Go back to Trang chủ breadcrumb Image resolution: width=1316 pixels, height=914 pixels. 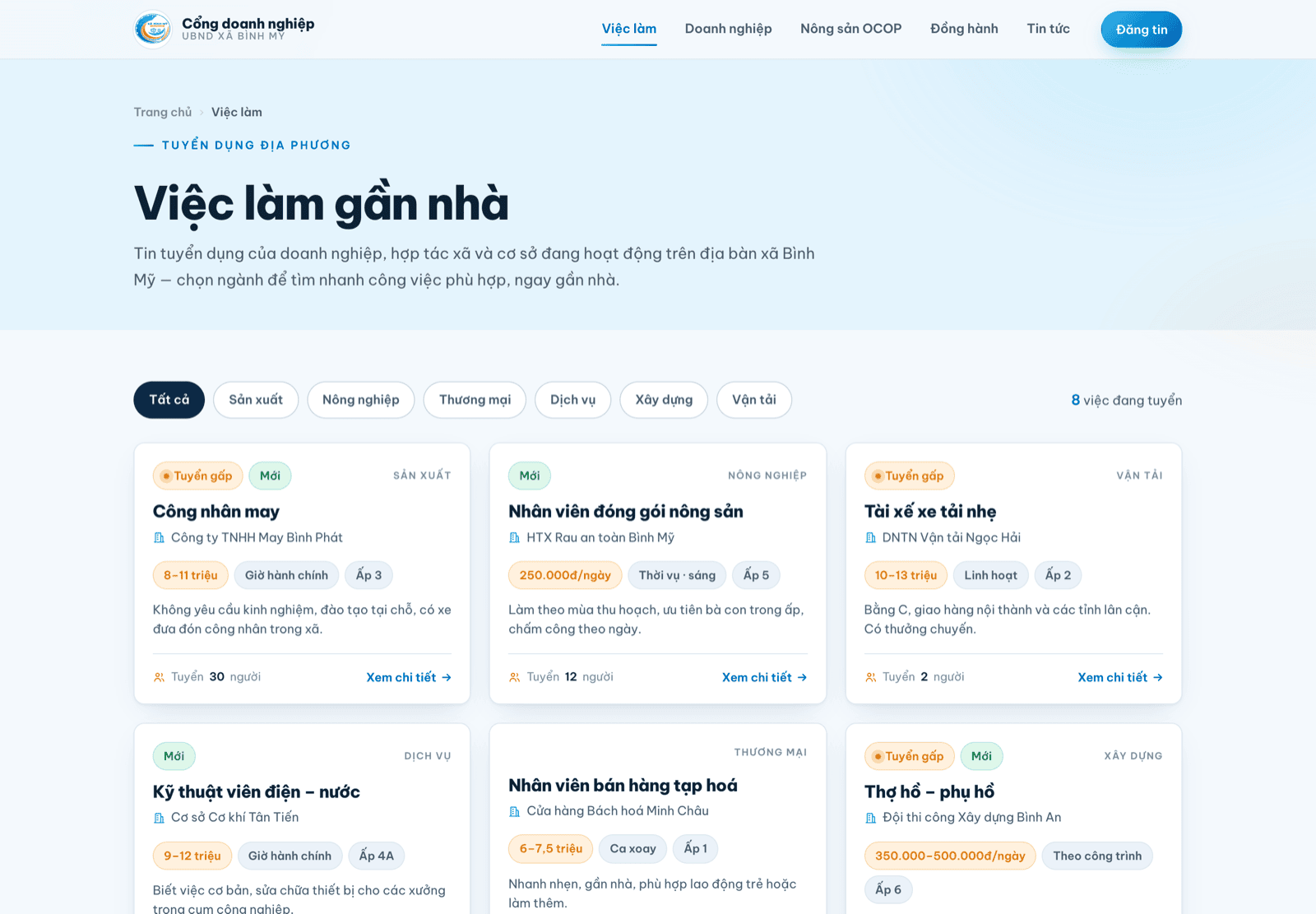[x=163, y=112]
